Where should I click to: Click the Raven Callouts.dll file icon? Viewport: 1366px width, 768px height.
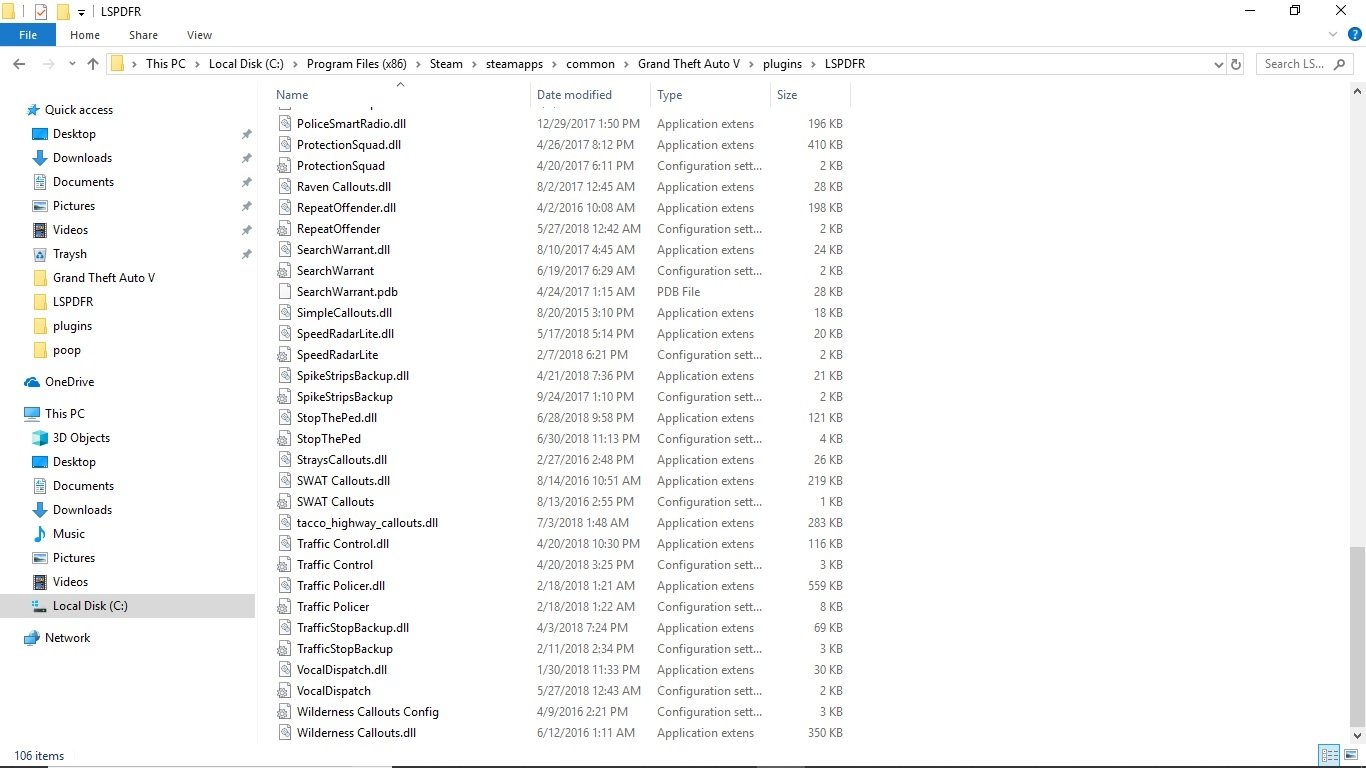pos(285,187)
